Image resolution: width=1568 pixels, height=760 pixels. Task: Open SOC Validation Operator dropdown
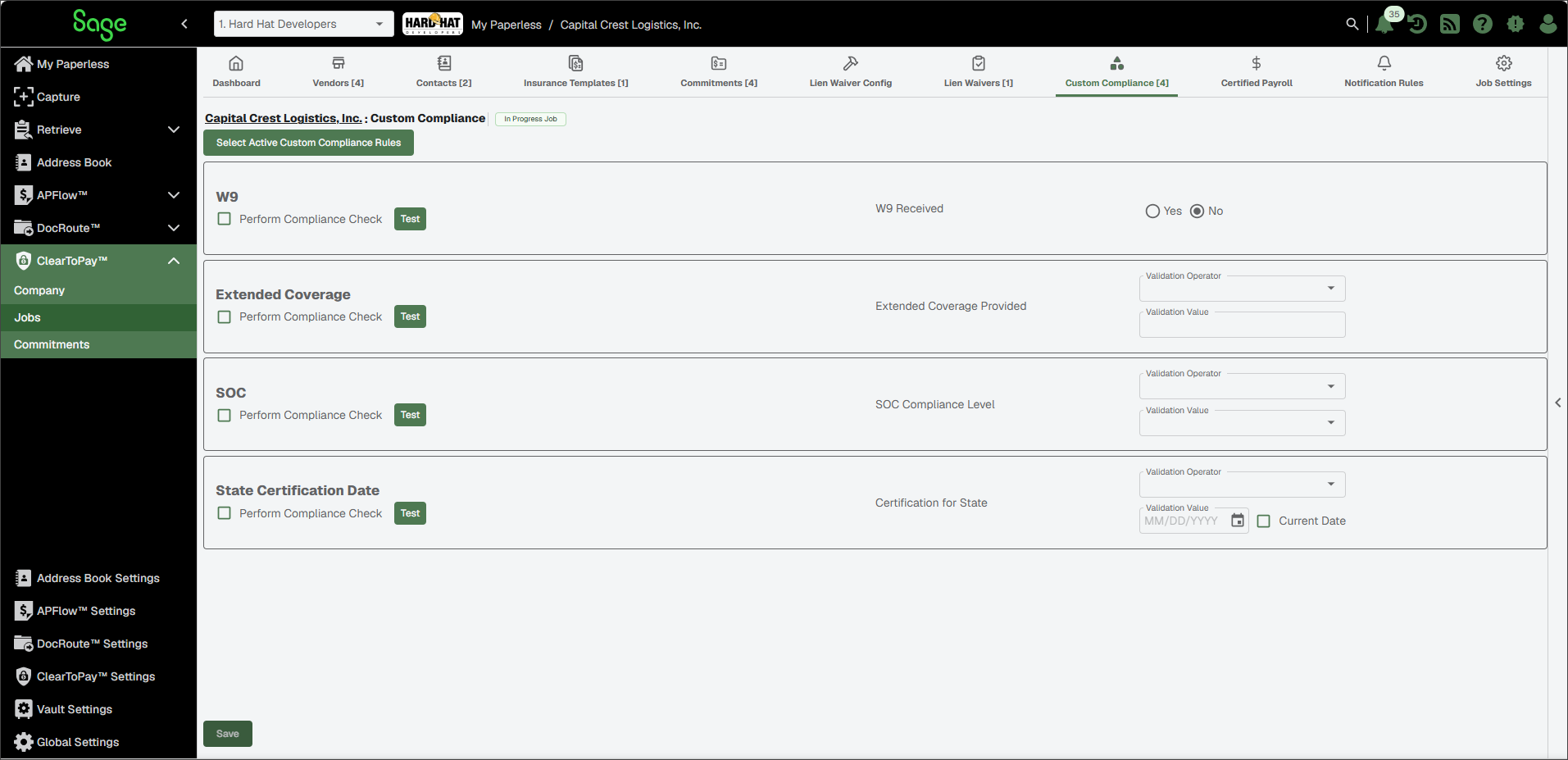point(1242,386)
